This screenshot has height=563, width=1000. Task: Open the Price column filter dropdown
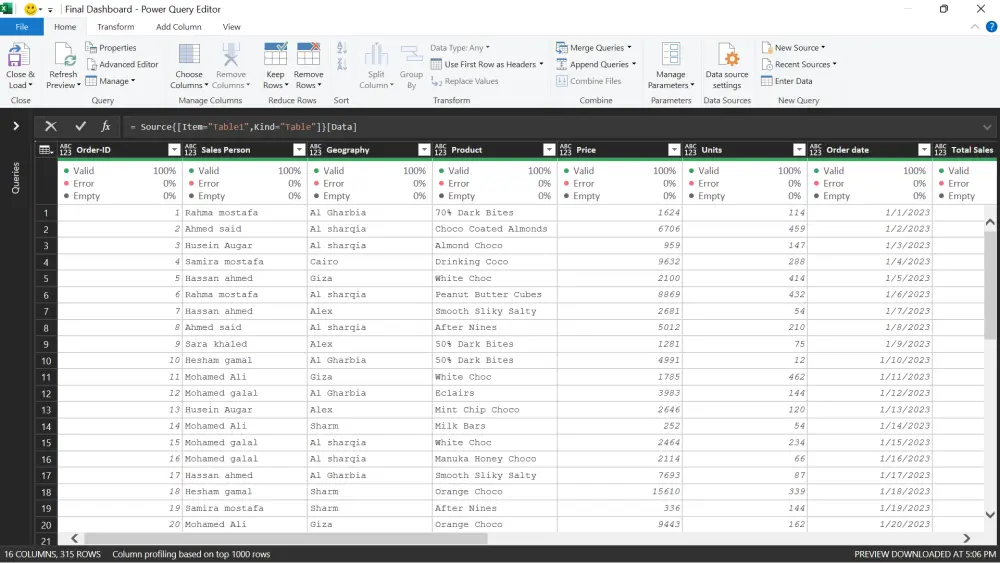pos(674,150)
